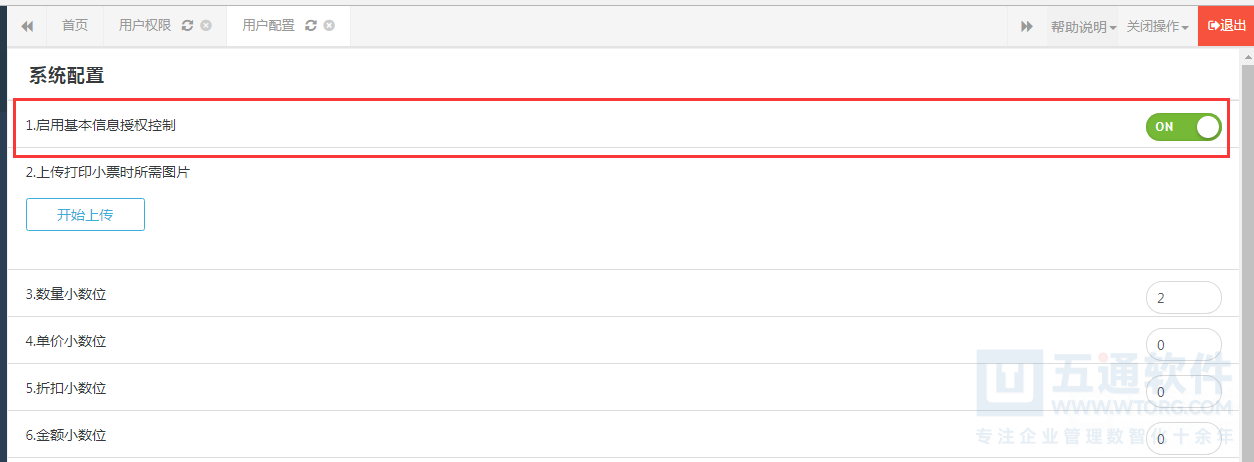Click the 启用基本信息授权控制 setting label

pos(101,126)
